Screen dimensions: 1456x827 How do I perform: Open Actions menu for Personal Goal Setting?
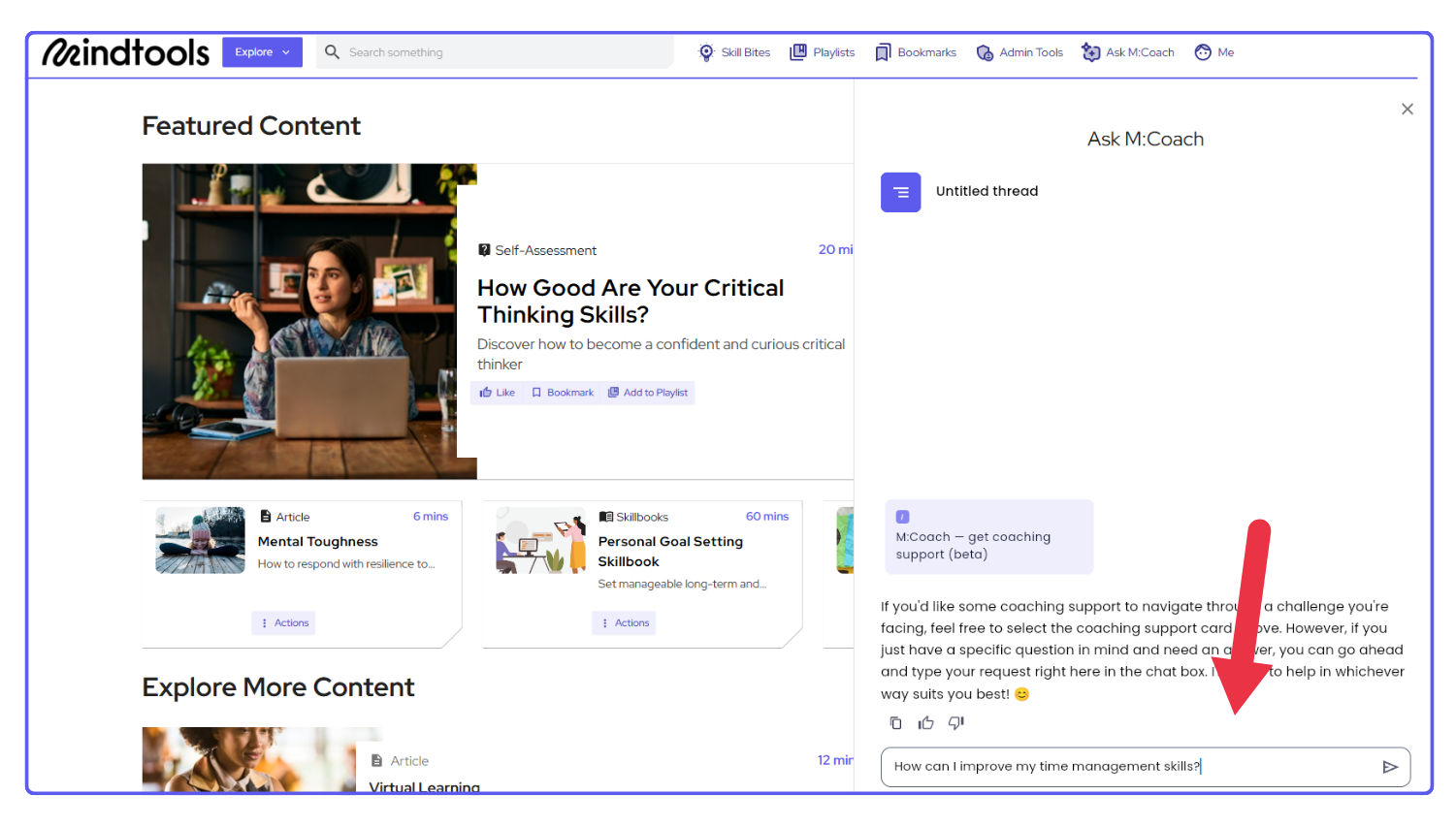[x=625, y=623]
